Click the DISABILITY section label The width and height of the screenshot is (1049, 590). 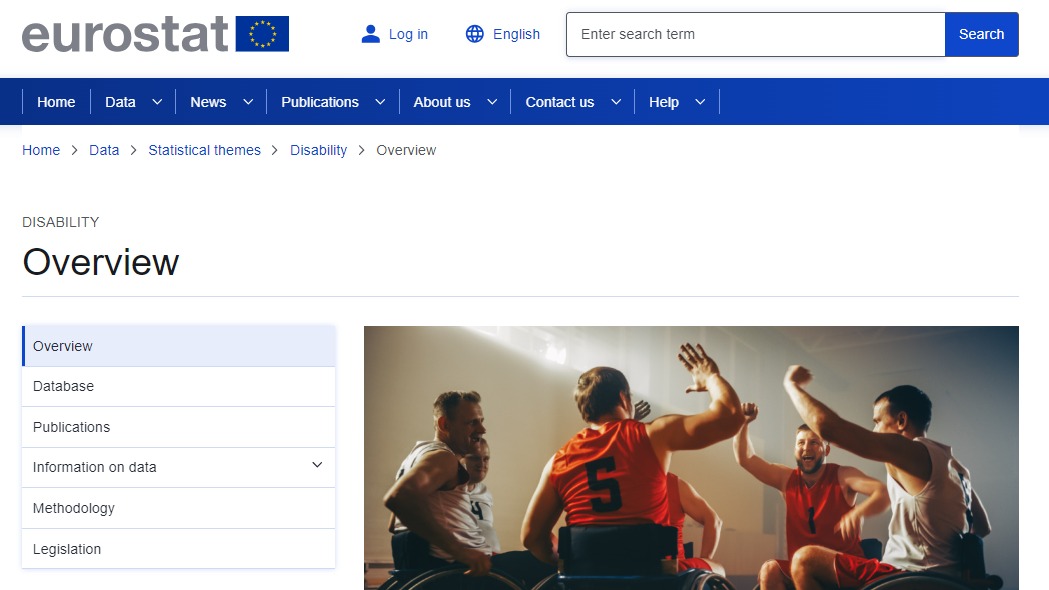(x=60, y=222)
